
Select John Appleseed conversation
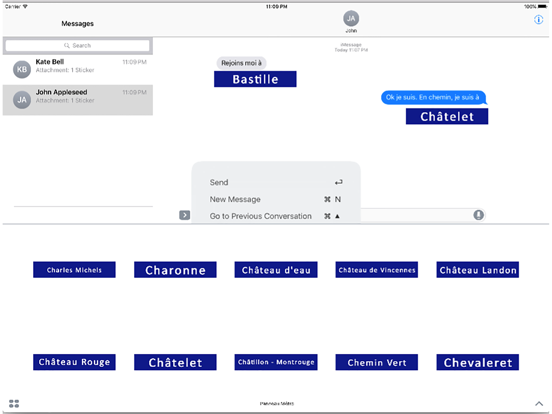point(78,100)
